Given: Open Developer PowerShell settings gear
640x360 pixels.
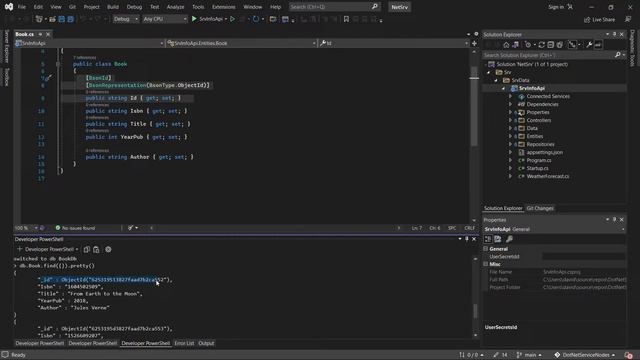Looking at the screenshot, I should [108, 249].
